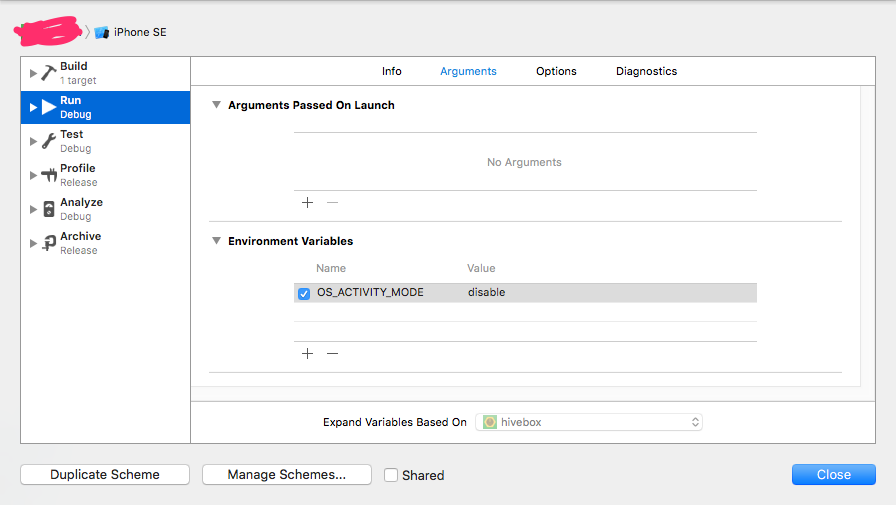Viewport: 896px width, 505px height.
Task: Remove selected environment variable with minus
Action: [333, 353]
